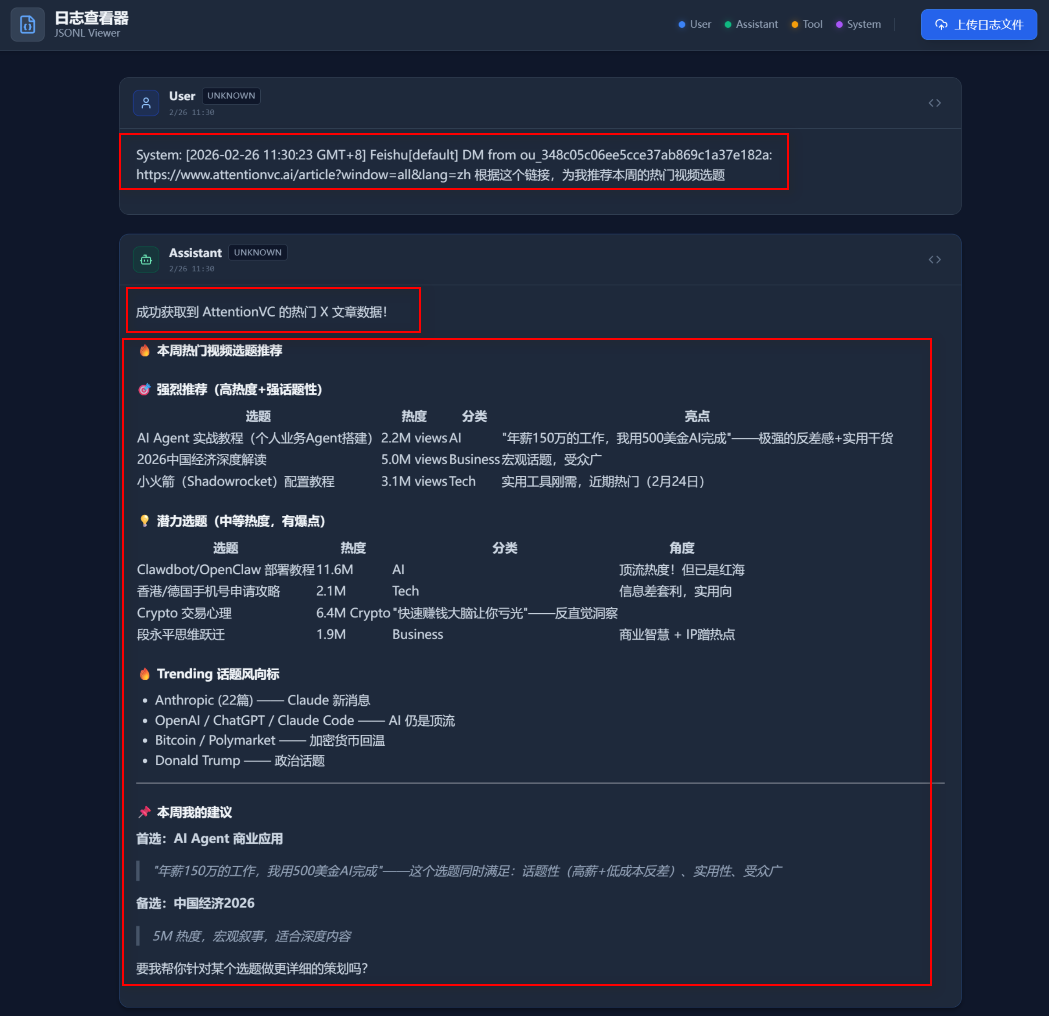Click the attentionvc.ai article URL text

click(x=303, y=175)
